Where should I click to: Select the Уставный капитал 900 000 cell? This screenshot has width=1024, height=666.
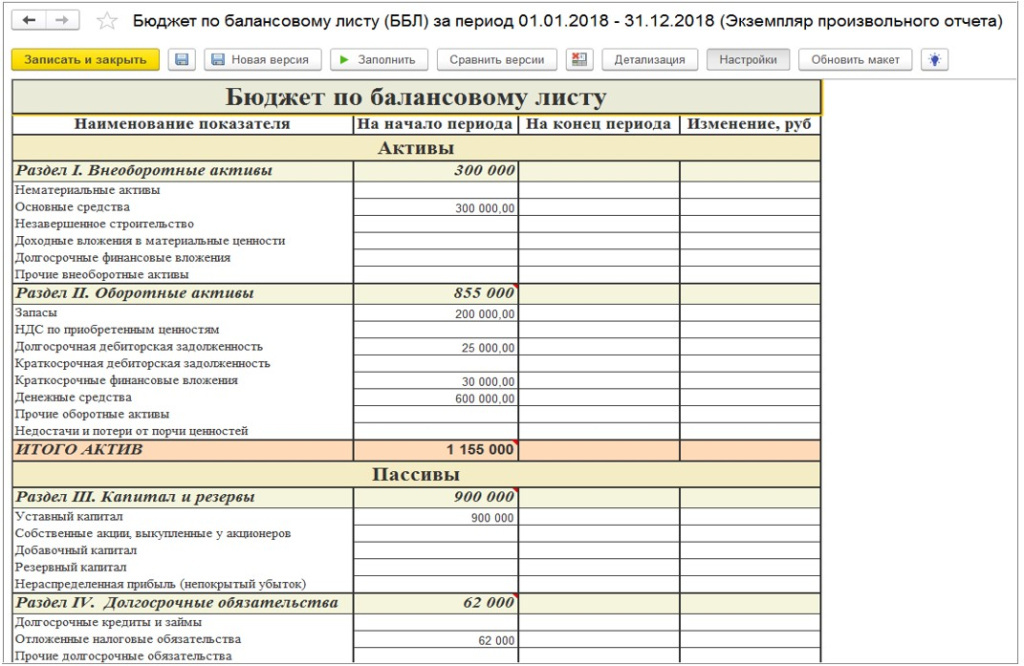pos(436,517)
